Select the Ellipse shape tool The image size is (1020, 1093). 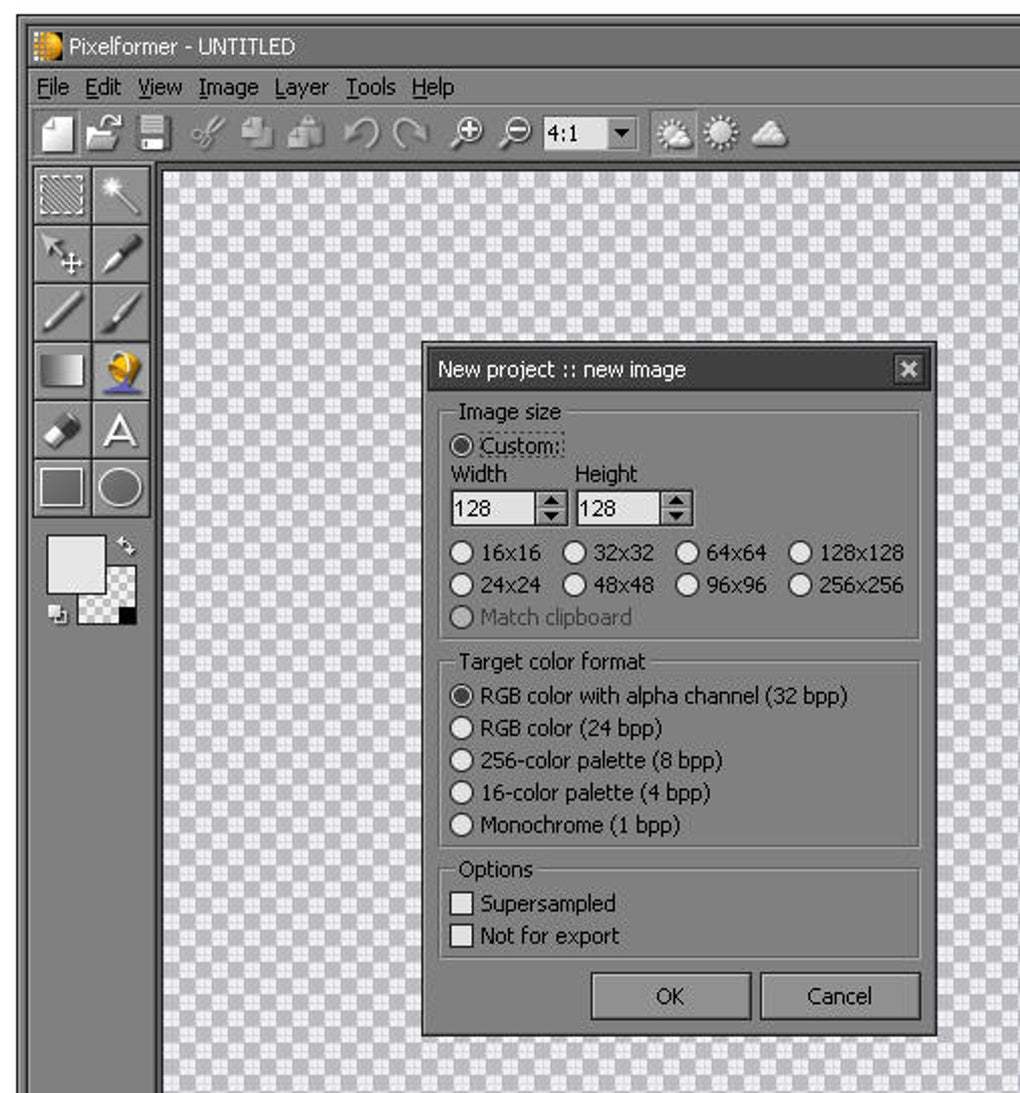click(121, 487)
